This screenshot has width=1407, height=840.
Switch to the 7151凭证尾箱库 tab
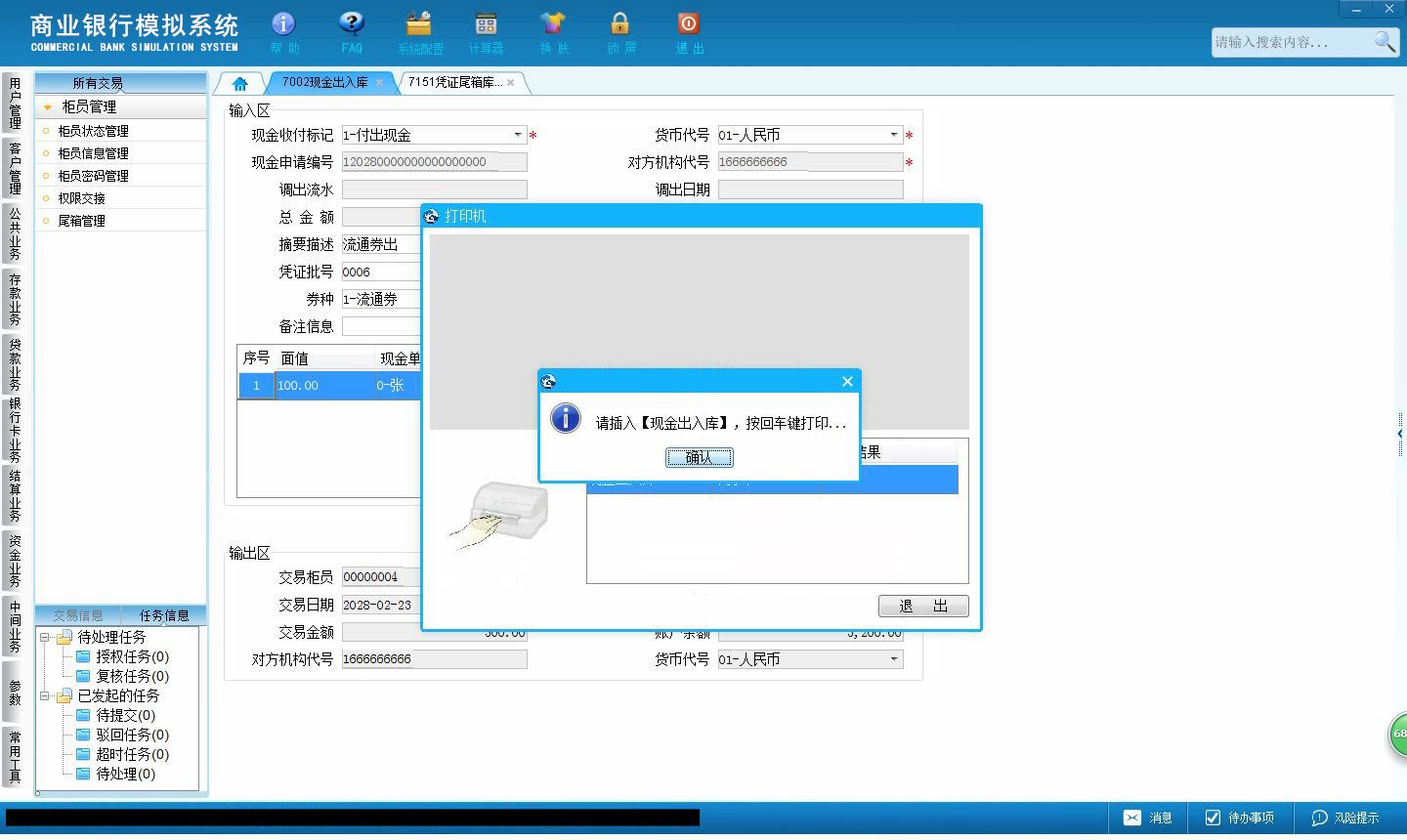(455, 83)
